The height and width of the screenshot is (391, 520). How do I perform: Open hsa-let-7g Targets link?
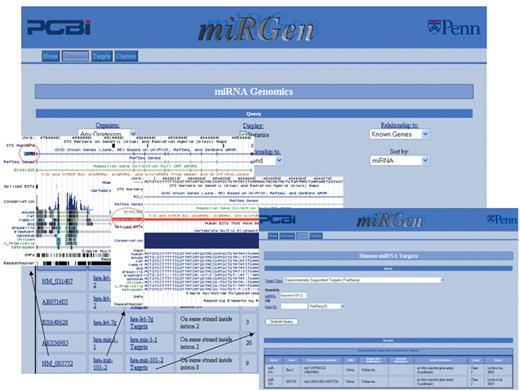[x=141, y=322]
